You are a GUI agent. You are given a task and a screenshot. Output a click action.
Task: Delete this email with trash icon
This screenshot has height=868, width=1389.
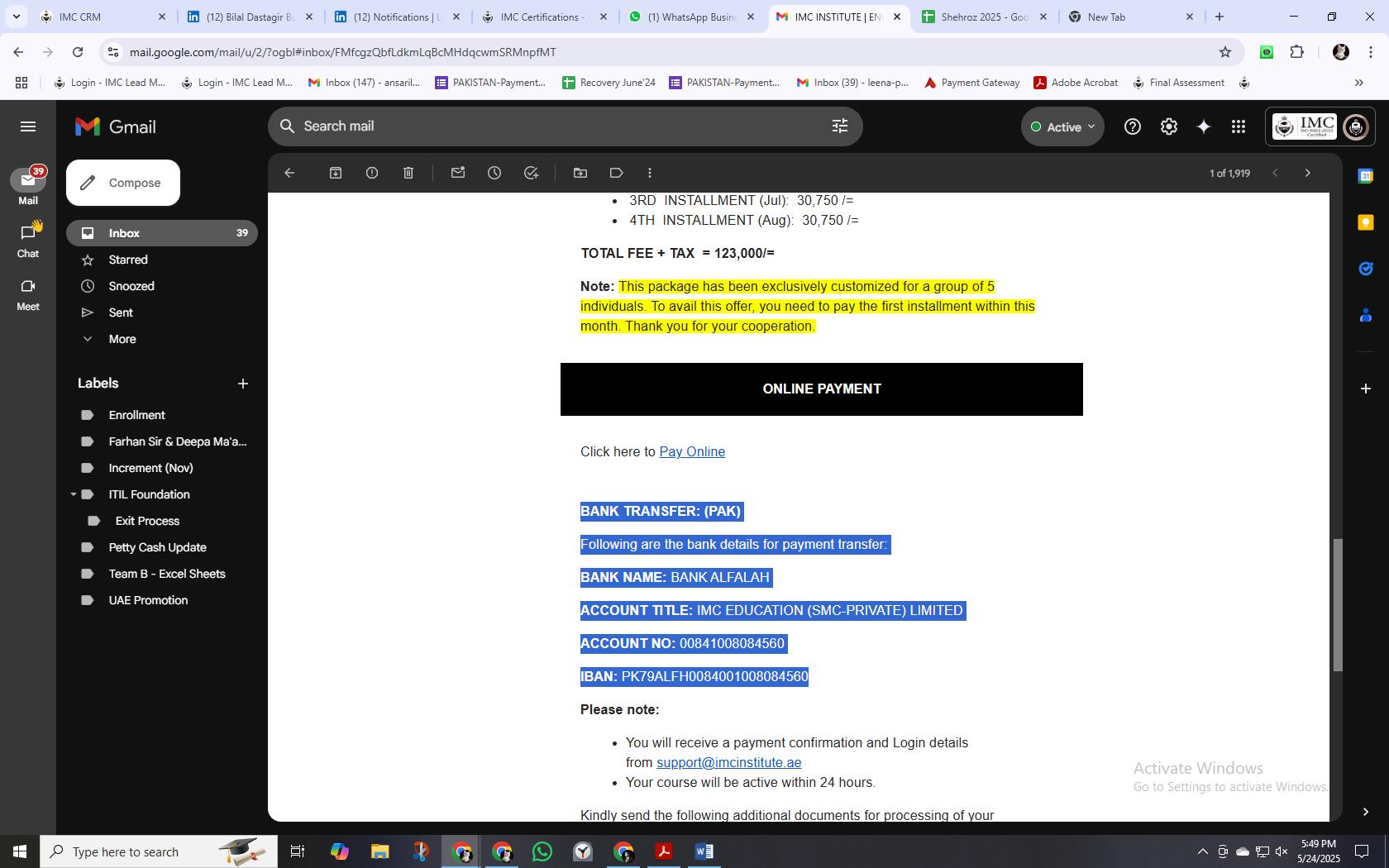tap(408, 173)
